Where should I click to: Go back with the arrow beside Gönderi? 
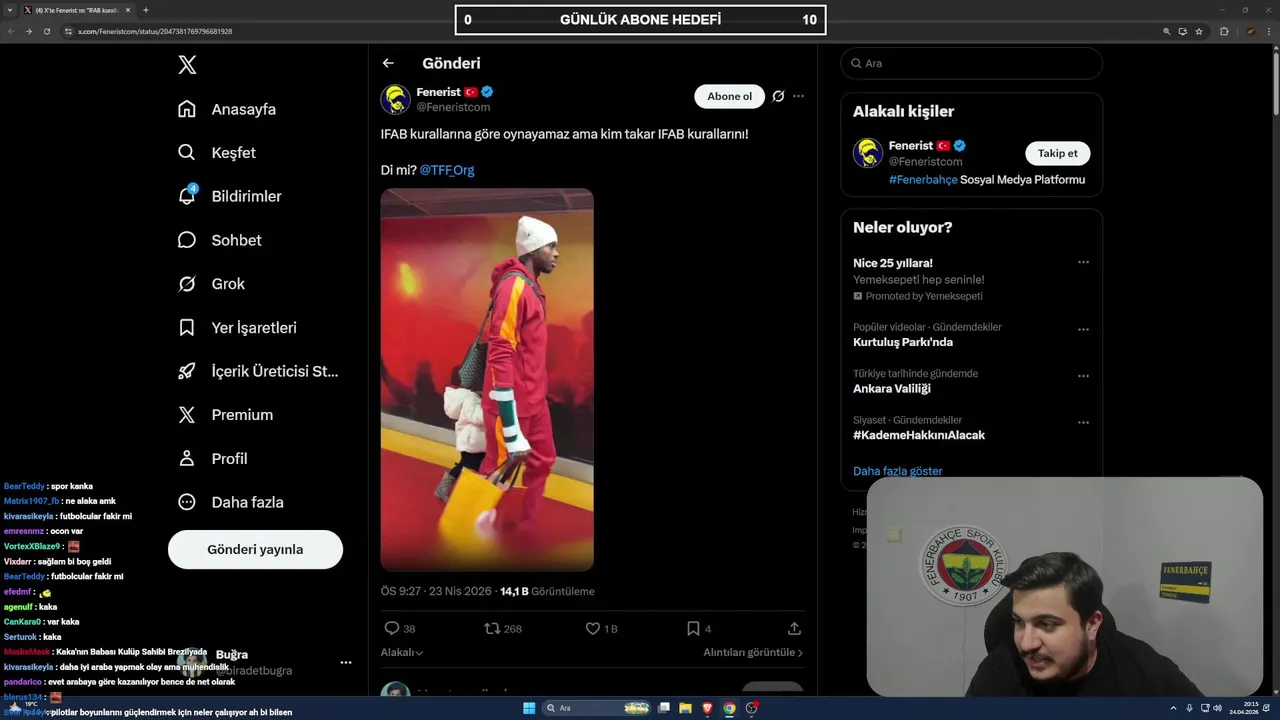388,63
